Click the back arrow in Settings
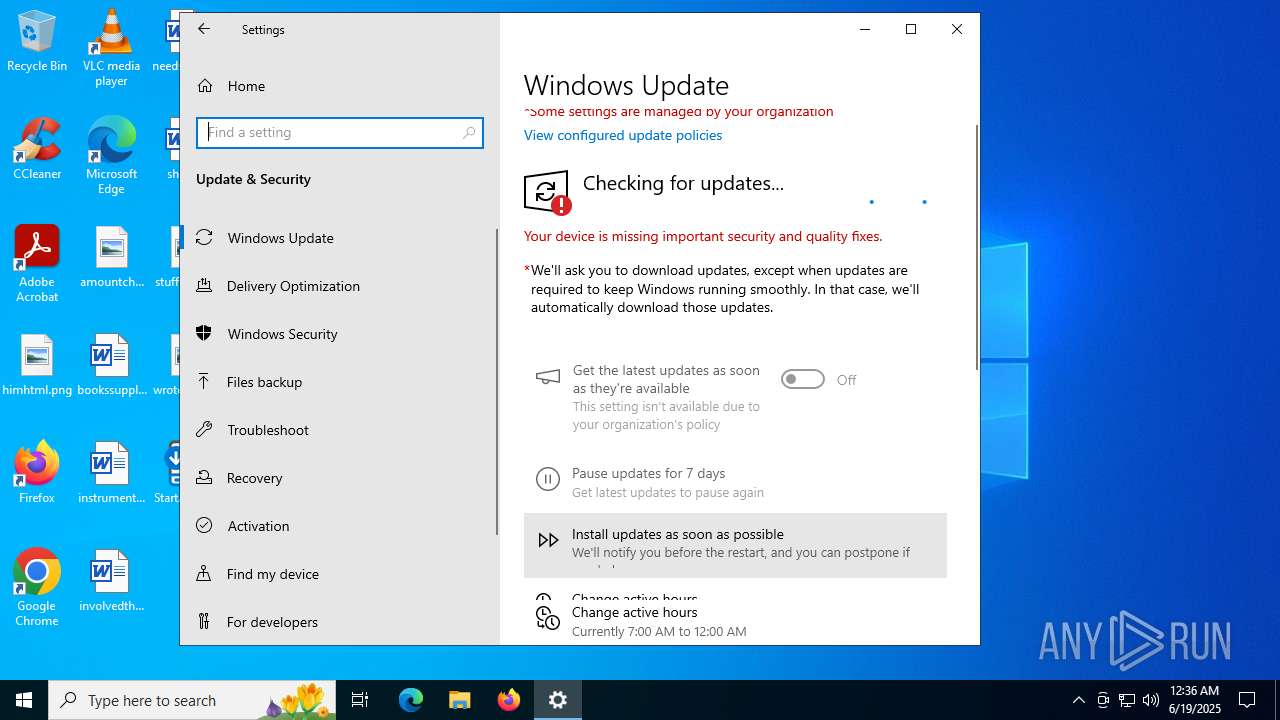 (204, 29)
